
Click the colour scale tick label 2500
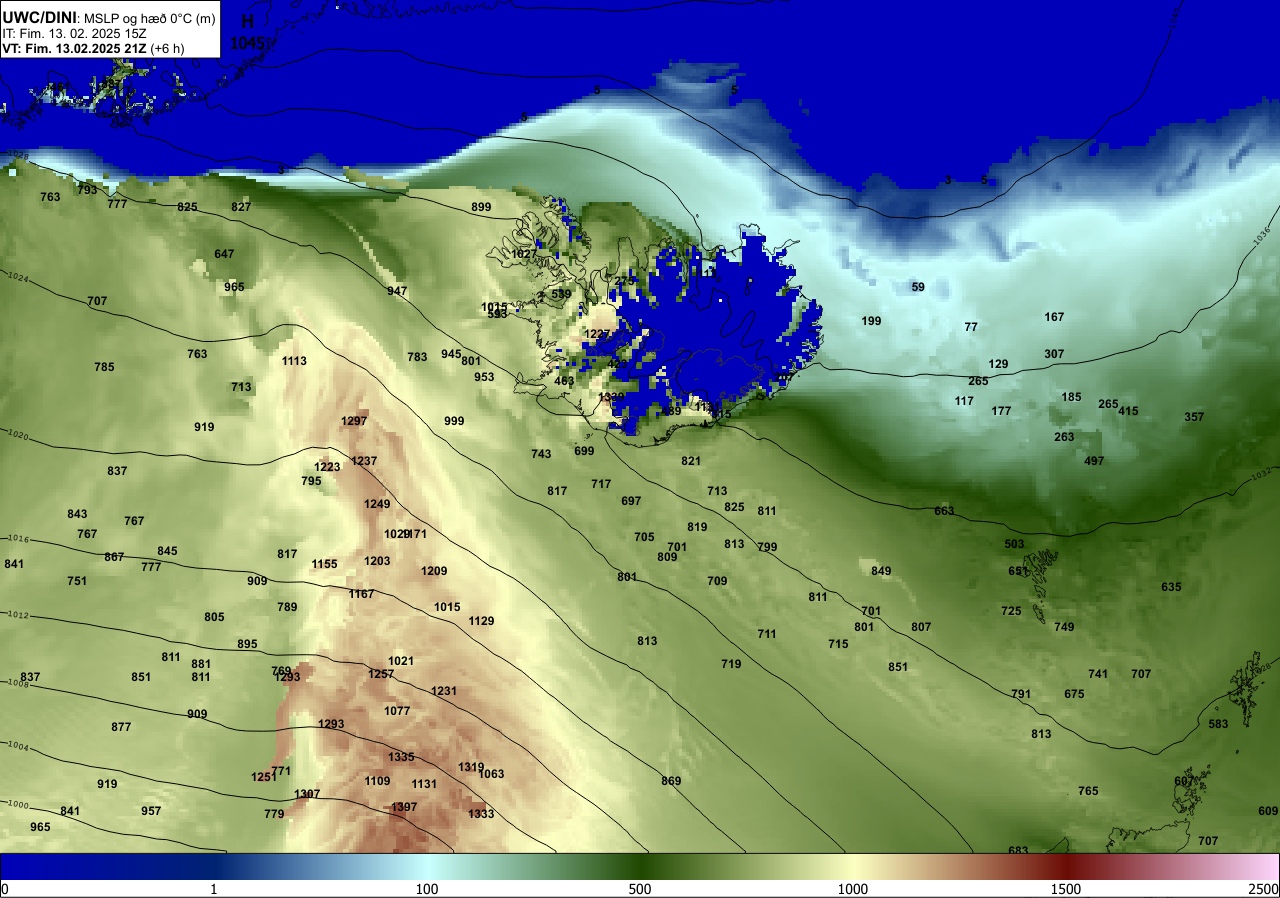point(1264,889)
